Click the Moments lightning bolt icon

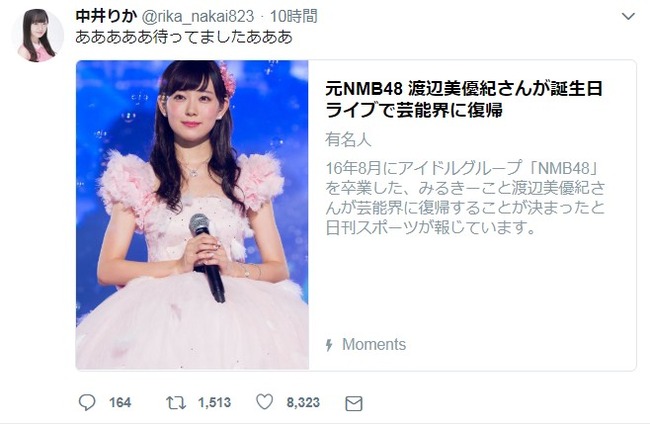(x=329, y=345)
